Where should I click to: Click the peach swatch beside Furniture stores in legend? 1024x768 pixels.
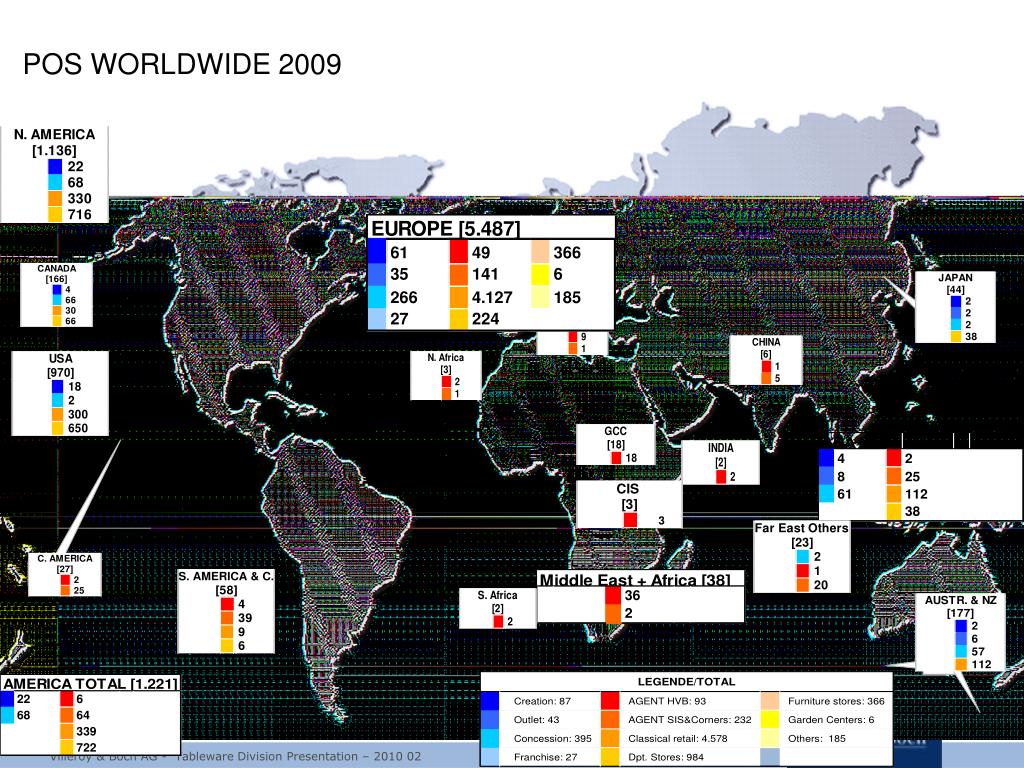tap(770, 701)
